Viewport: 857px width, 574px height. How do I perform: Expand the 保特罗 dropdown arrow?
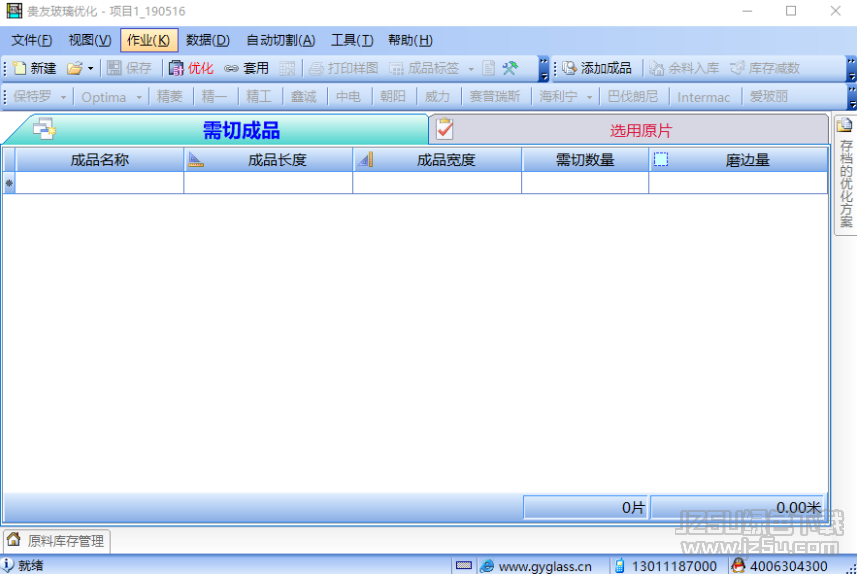point(63,97)
